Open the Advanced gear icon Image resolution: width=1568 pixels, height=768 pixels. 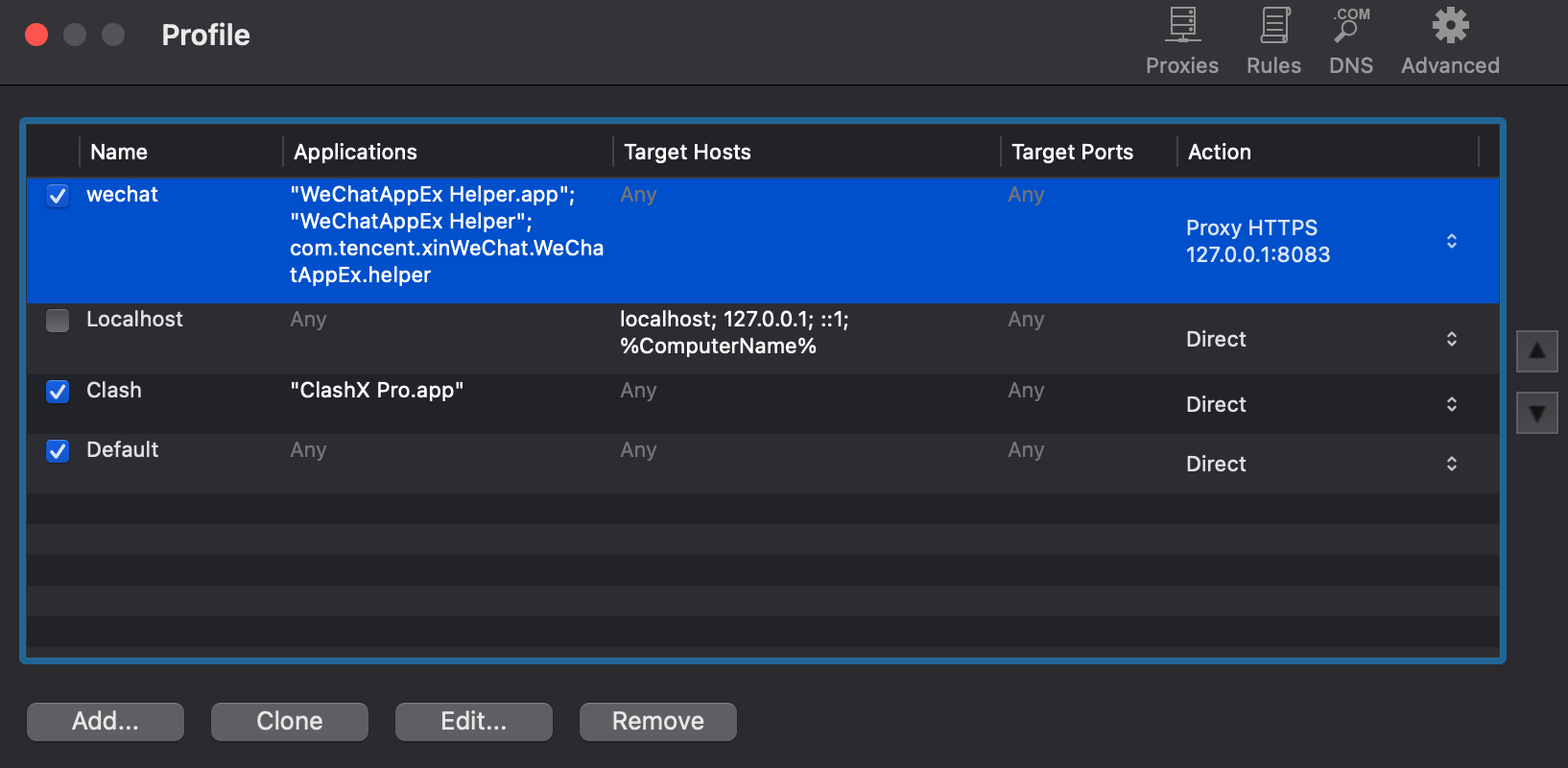(1450, 27)
